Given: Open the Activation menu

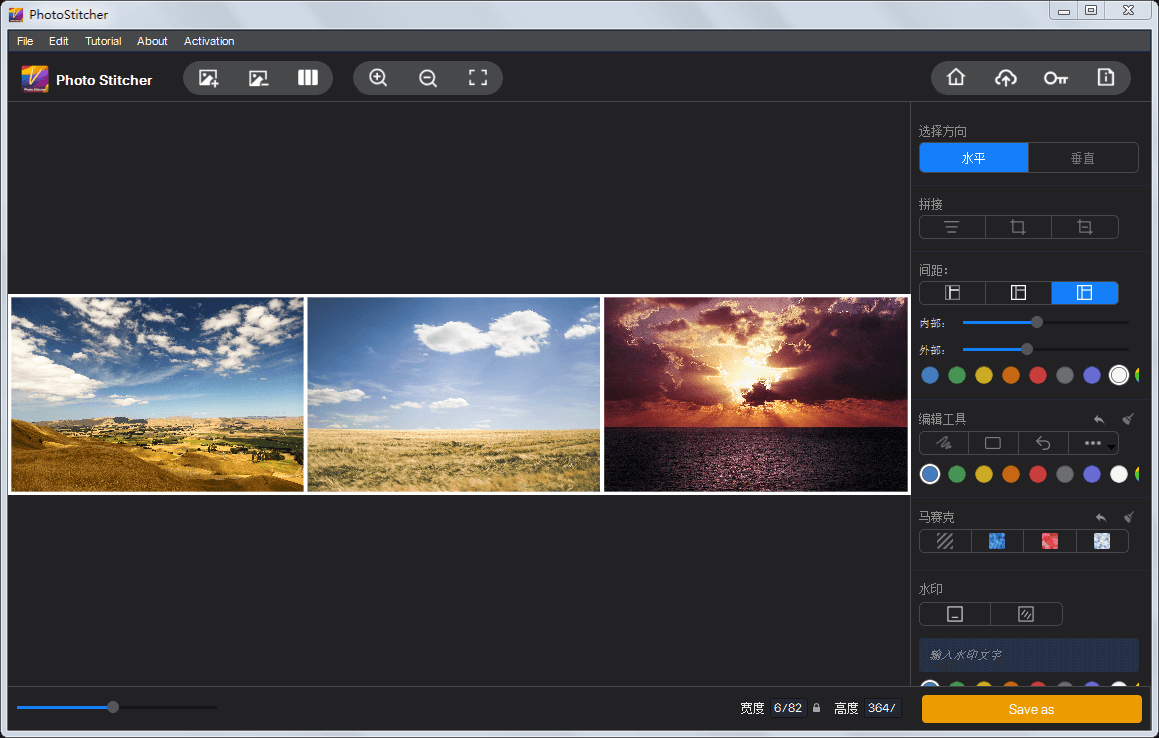Looking at the screenshot, I should tap(209, 41).
